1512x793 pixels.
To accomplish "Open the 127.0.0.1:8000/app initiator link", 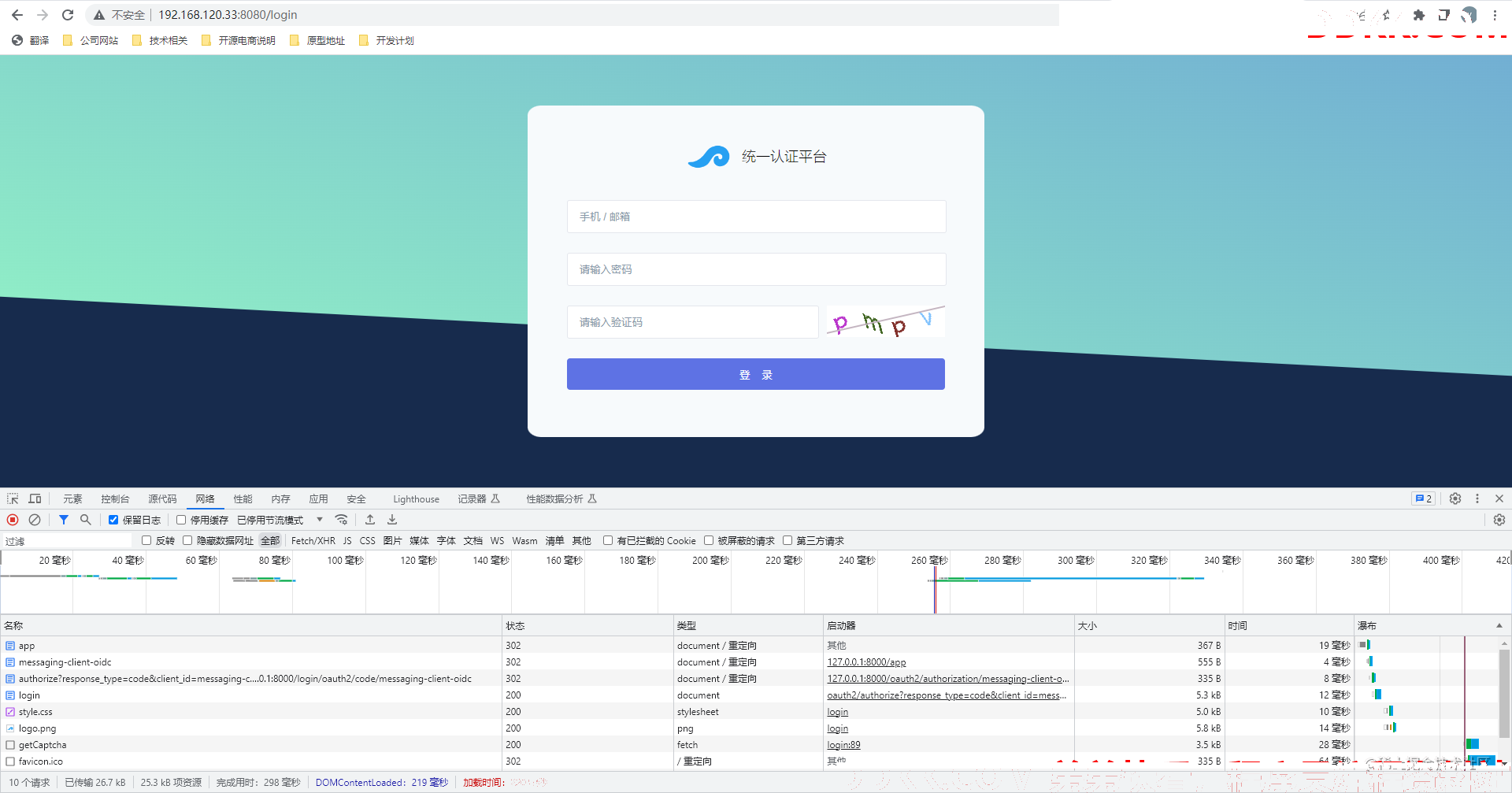I will click(866, 662).
